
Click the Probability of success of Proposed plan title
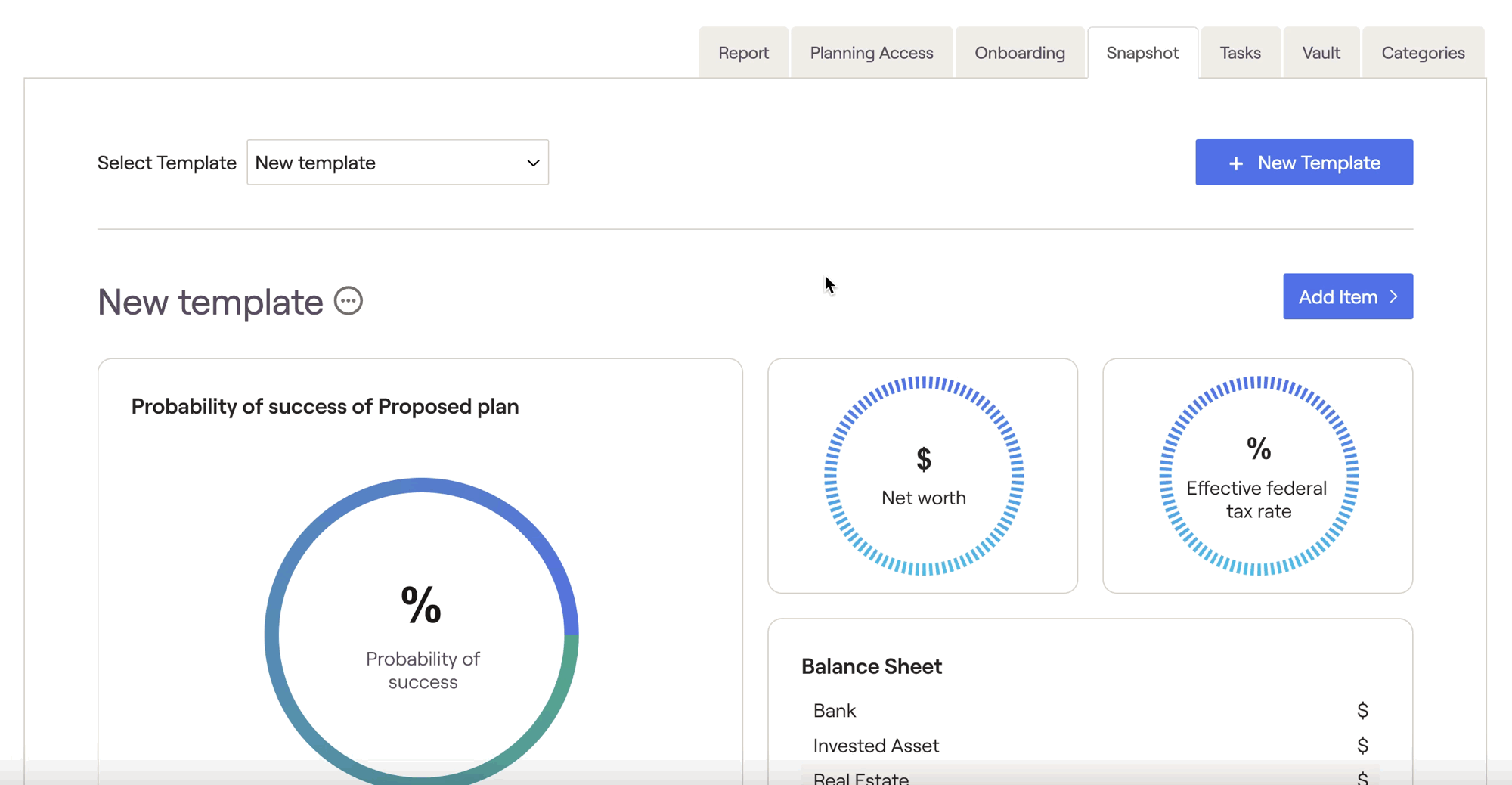pos(325,407)
